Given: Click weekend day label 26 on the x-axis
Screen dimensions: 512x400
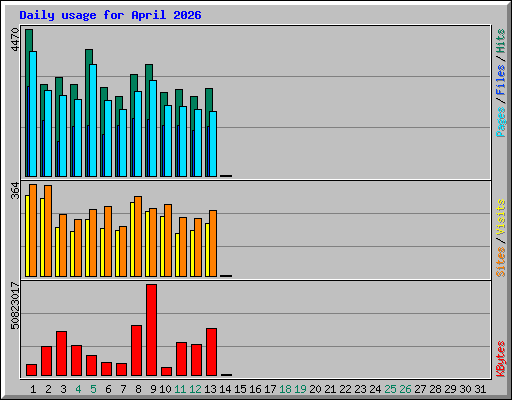Looking at the screenshot, I should [x=405, y=389].
